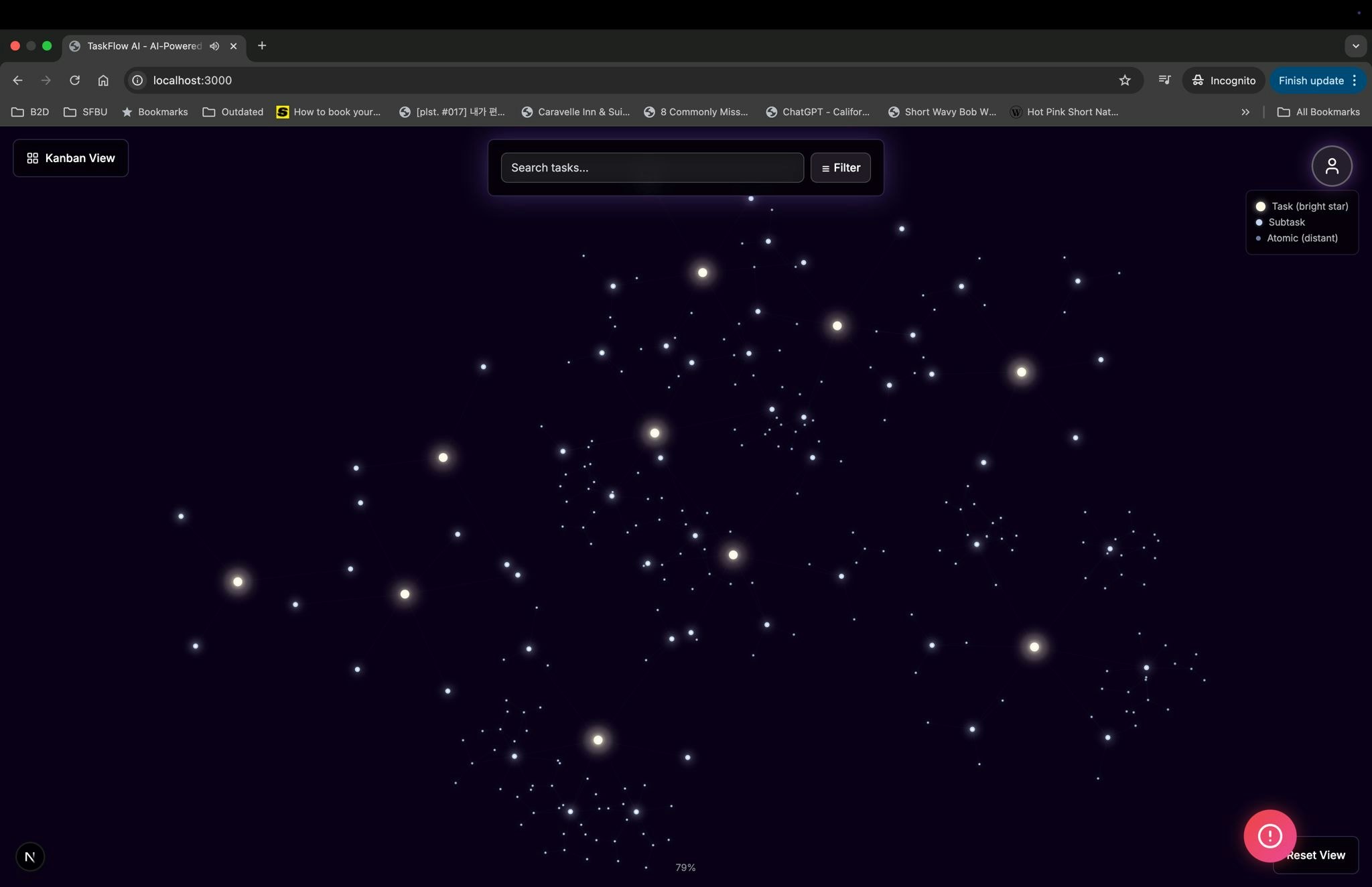Viewport: 1372px width, 887px height.
Task: Click the 79% zoom level indicator
Action: click(685, 867)
